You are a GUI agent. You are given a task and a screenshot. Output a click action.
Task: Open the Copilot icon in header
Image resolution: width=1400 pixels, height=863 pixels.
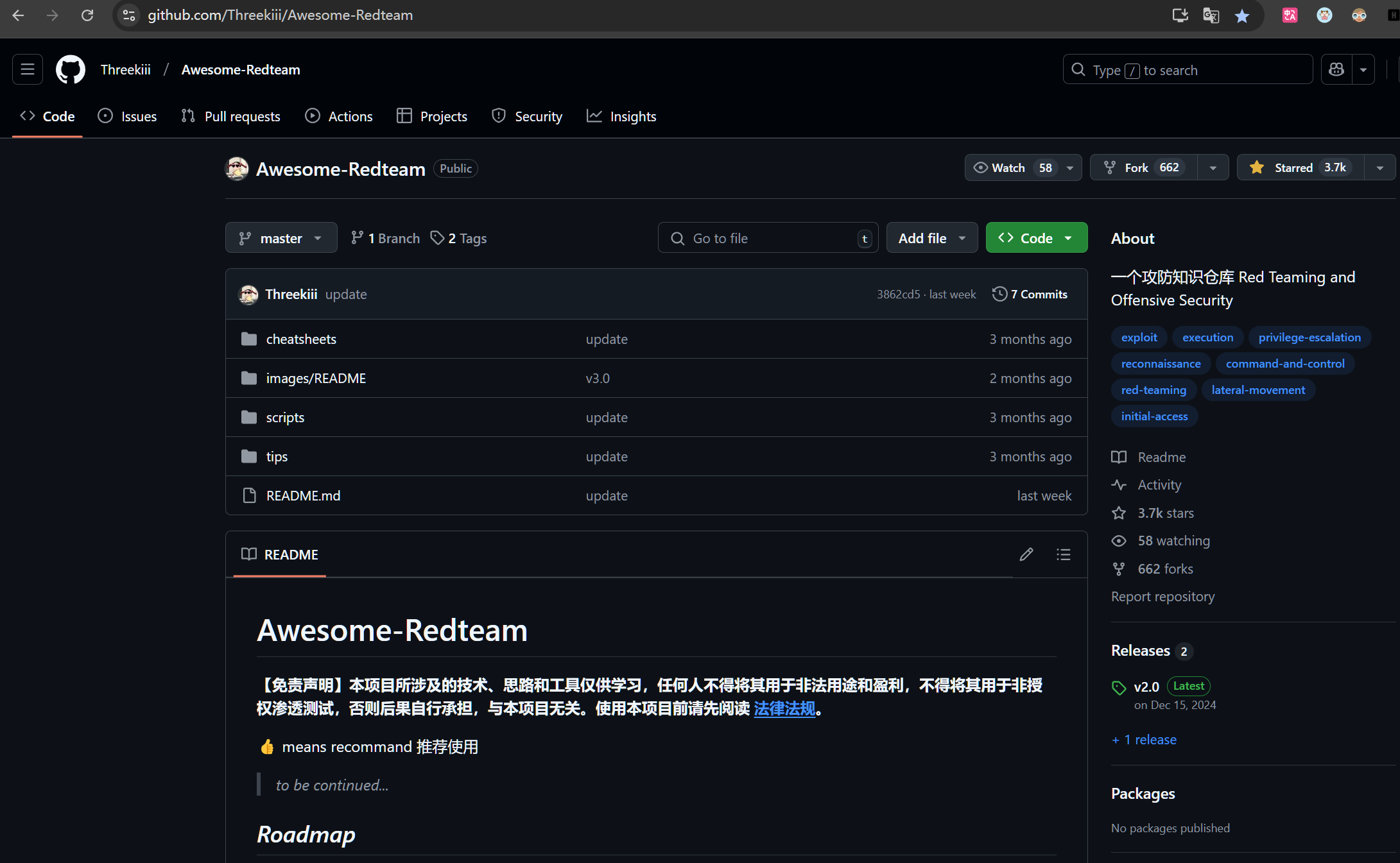click(1336, 69)
